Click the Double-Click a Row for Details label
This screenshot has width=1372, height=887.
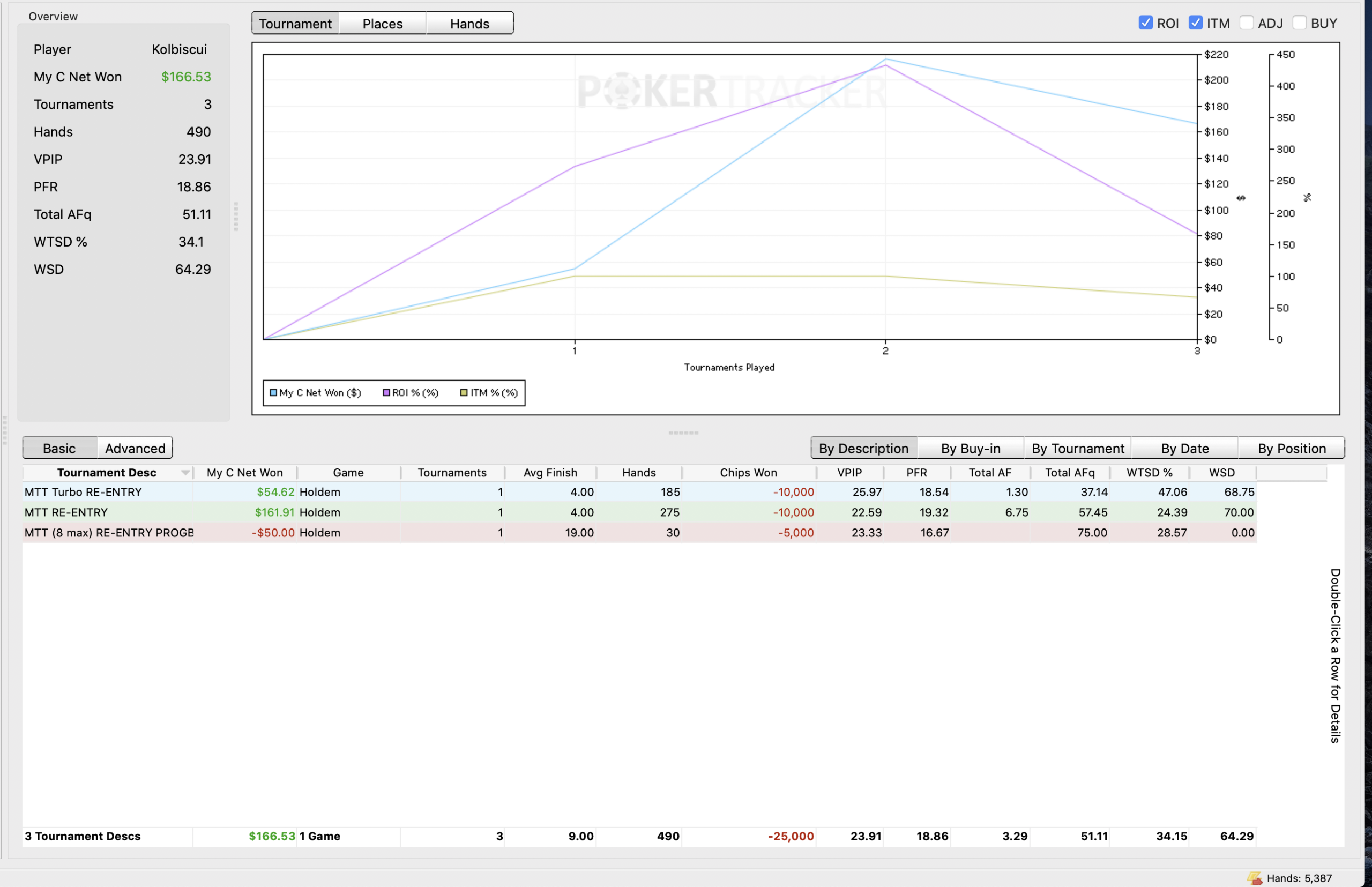coord(1335,656)
